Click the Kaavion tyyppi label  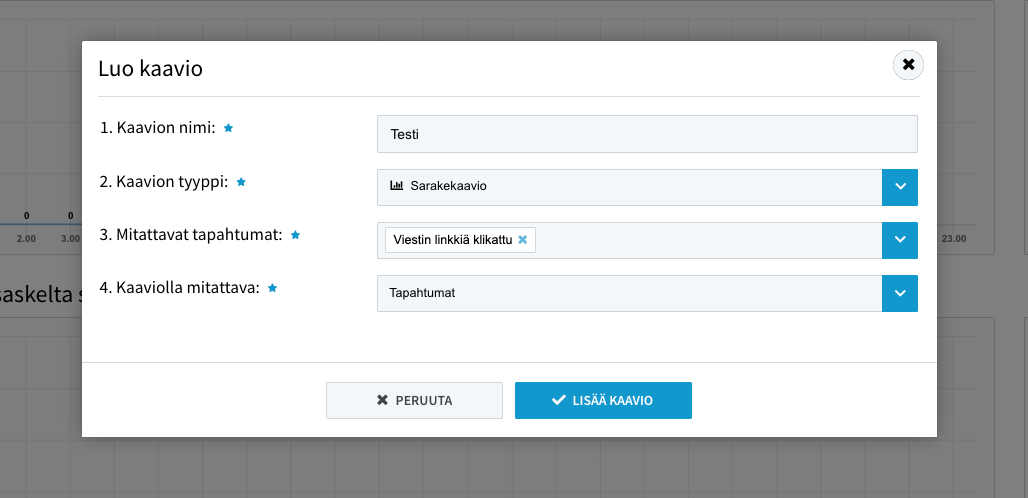point(164,182)
